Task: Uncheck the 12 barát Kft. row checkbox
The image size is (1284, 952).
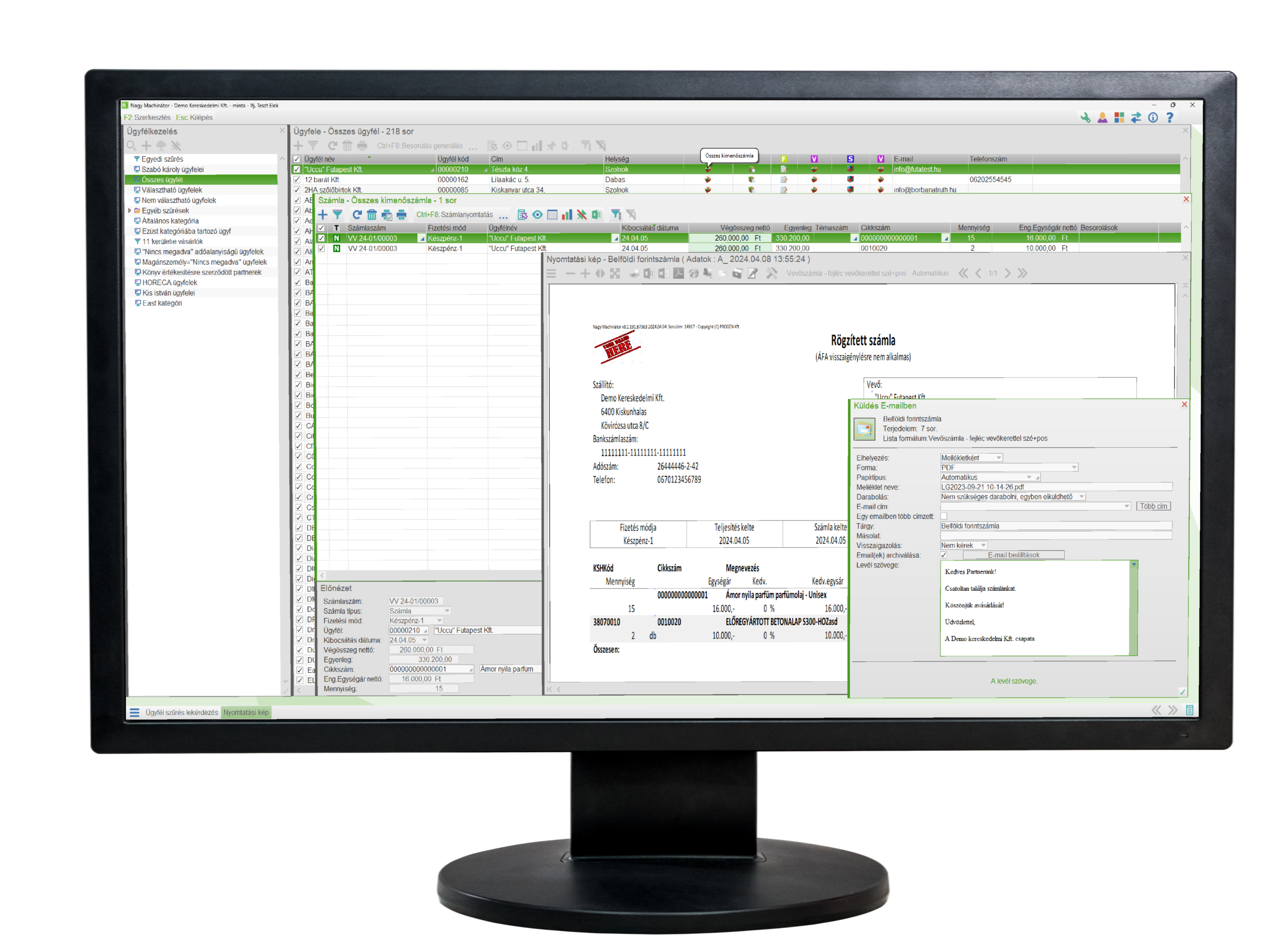Action: [x=297, y=180]
